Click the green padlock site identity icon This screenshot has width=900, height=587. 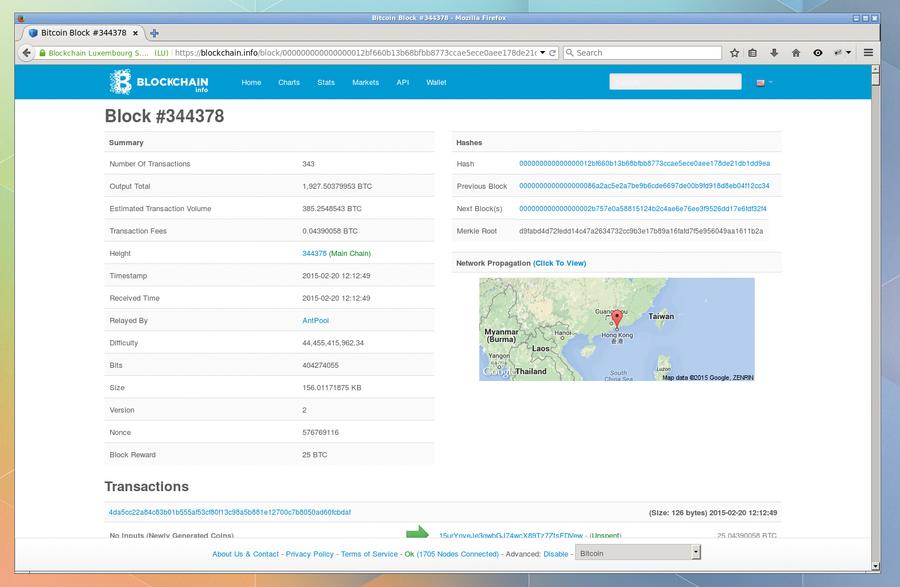[x=42, y=53]
